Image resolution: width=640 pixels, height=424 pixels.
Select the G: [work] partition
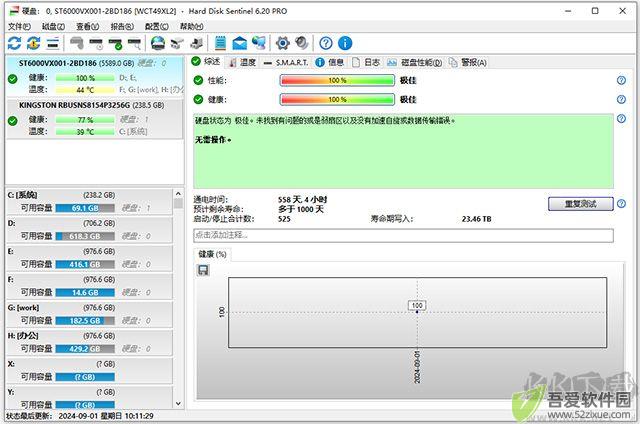[89, 314]
